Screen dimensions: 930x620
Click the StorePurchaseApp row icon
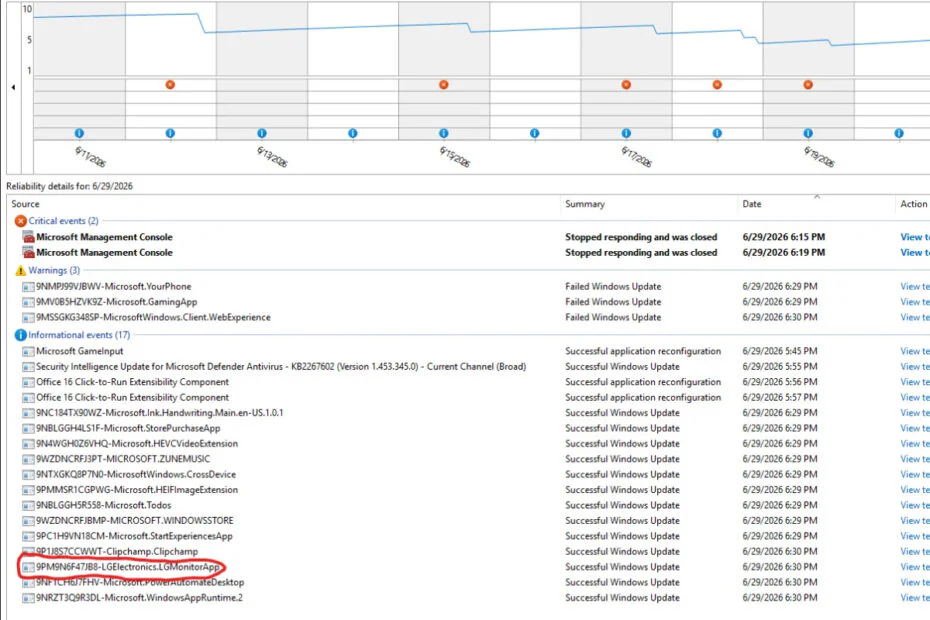click(28, 428)
